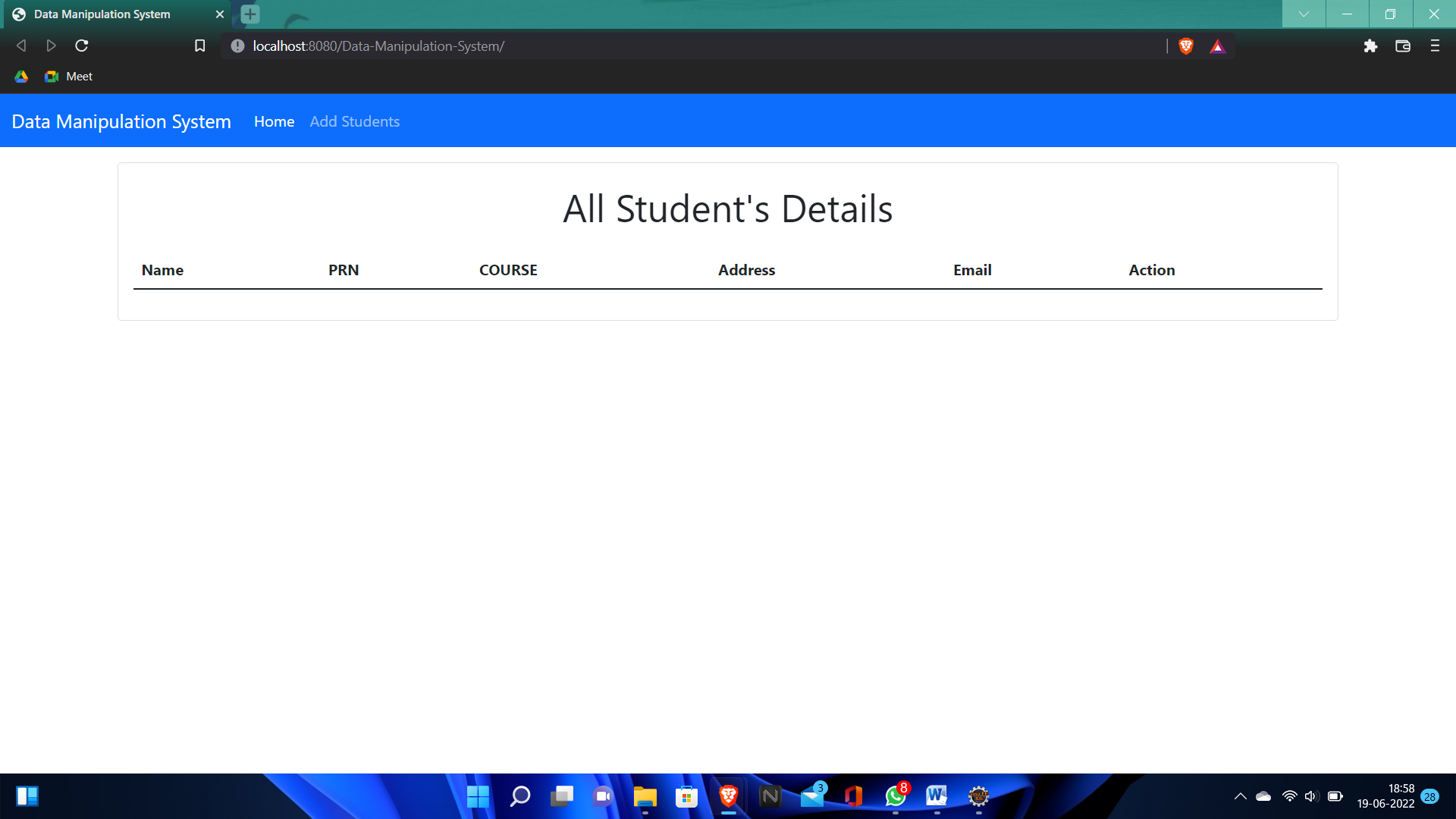The height and width of the screenshot is (819, 1456).
Task: Open WhatsApp from the taskbar
Action: (x=896, y=796)
